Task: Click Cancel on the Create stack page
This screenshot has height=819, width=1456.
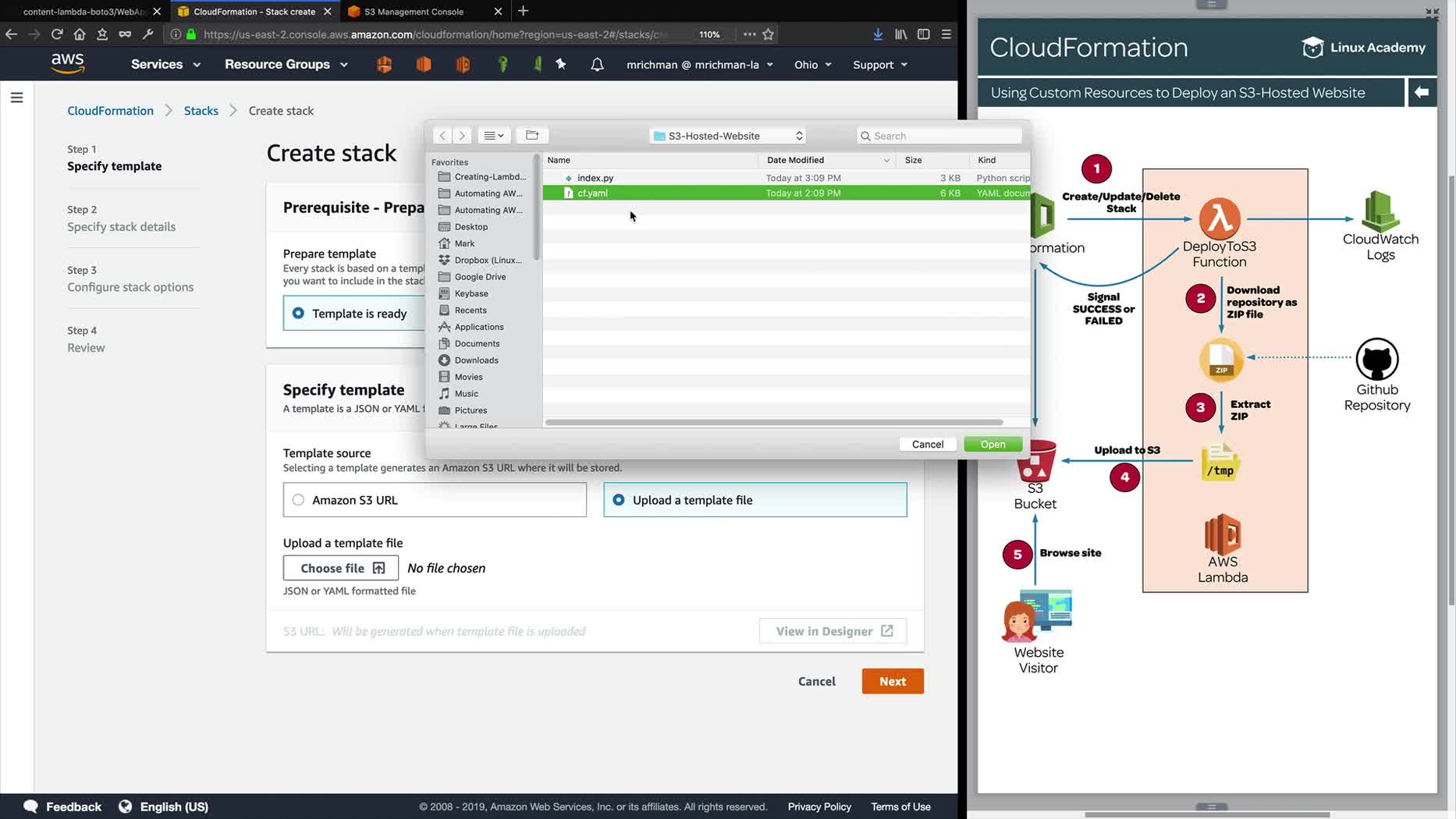Action: click(x=817, y=681)
